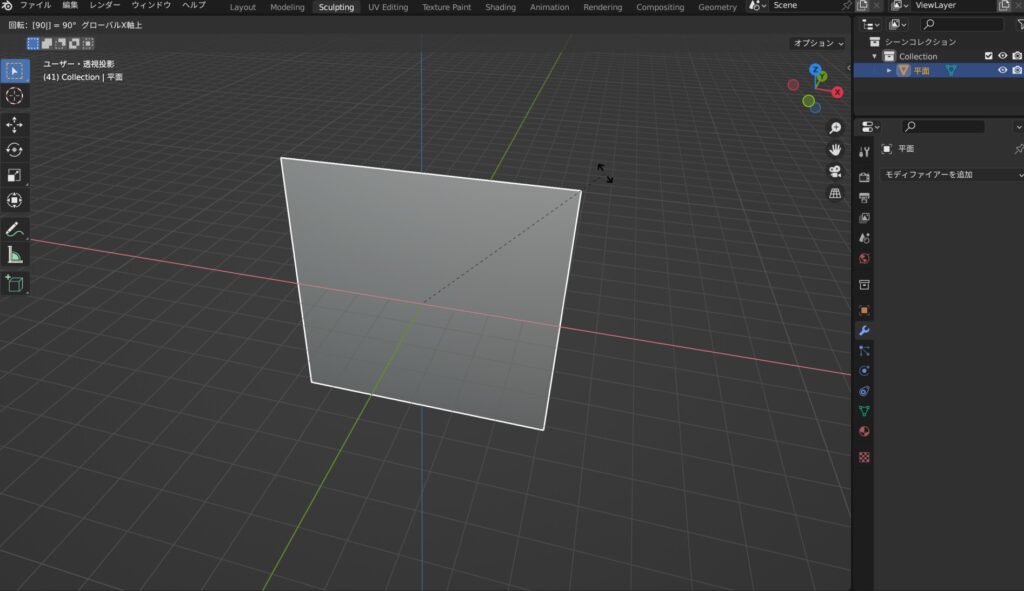Click the outliner search field
This screenshot has height=591, width=1024.
(961, 24)
